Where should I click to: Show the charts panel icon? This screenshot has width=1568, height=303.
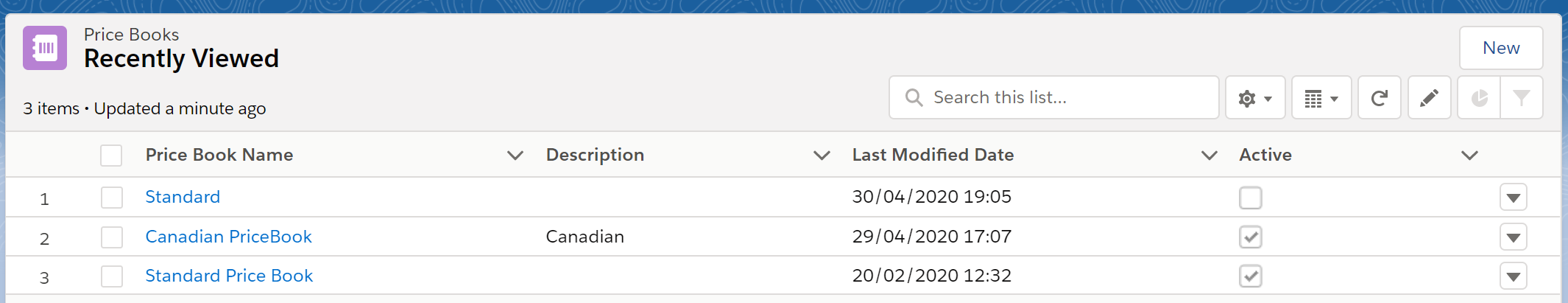[x=1479, y=98]
